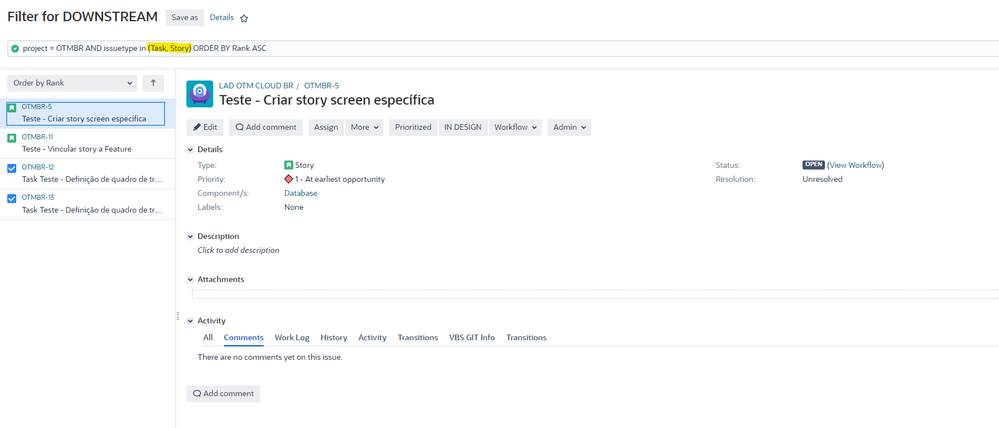Click the View Workflow link

click(x=856, y=165)
